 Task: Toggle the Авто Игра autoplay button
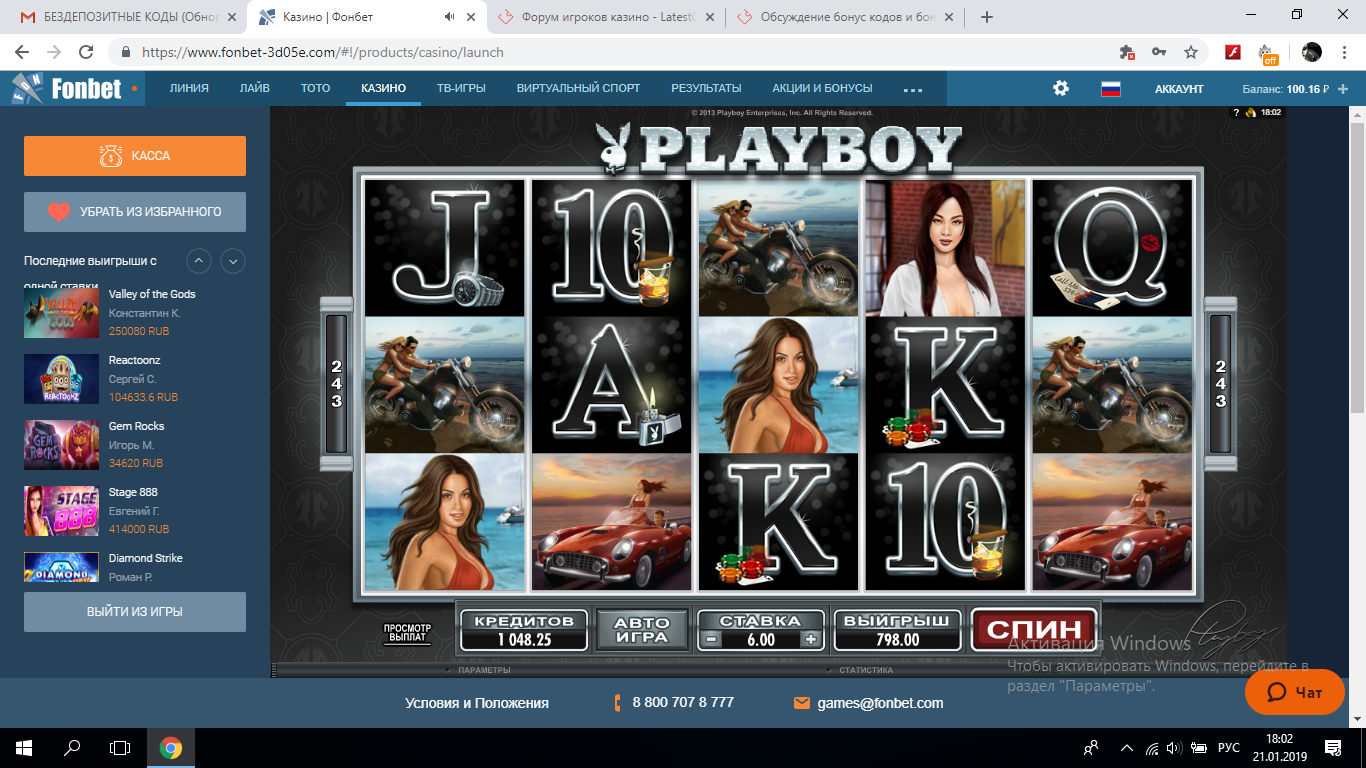(642, 630)
